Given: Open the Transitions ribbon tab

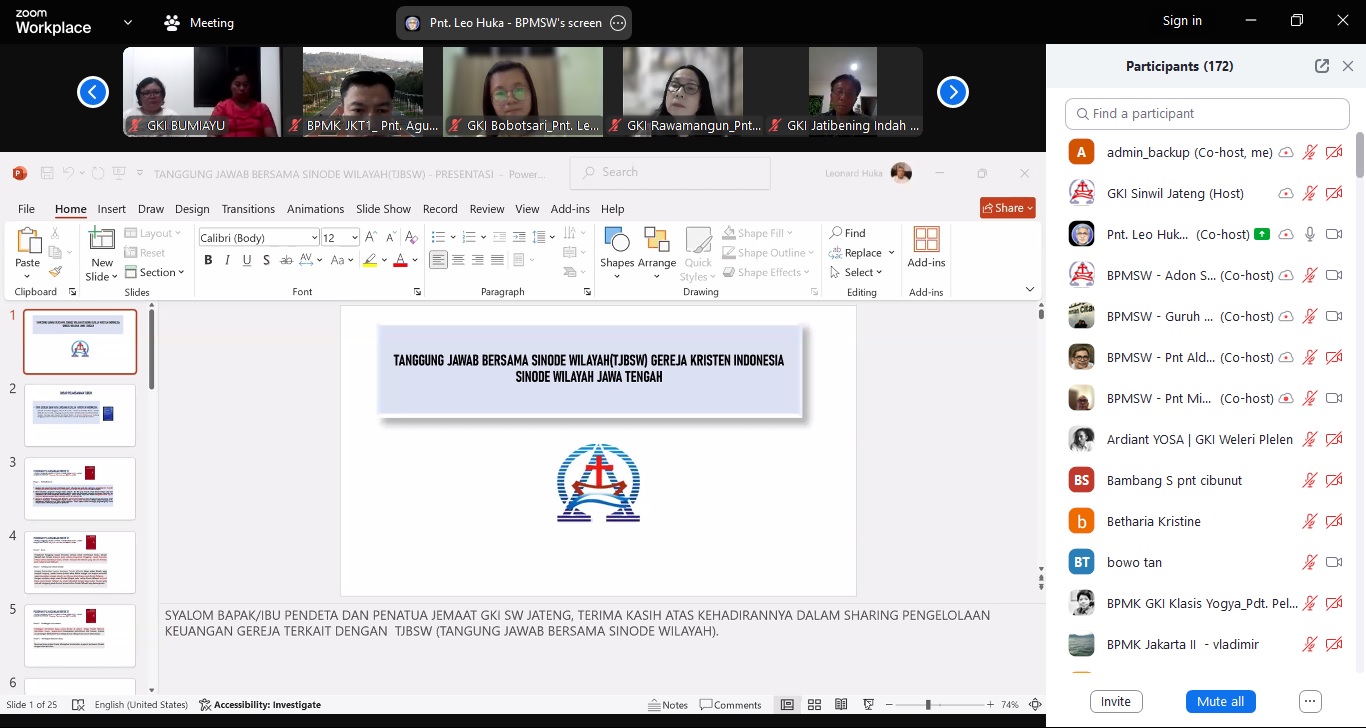Looking at the screenshot, I should point(248,209).
